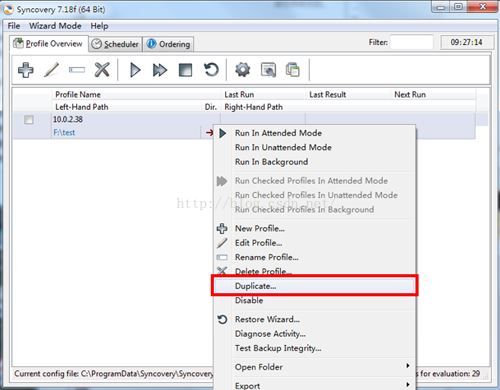The width and height of the screenshot is (500, 390).
Task: Click the log viewer magnifier icon in toolbar
Action: tap(268, 70)
